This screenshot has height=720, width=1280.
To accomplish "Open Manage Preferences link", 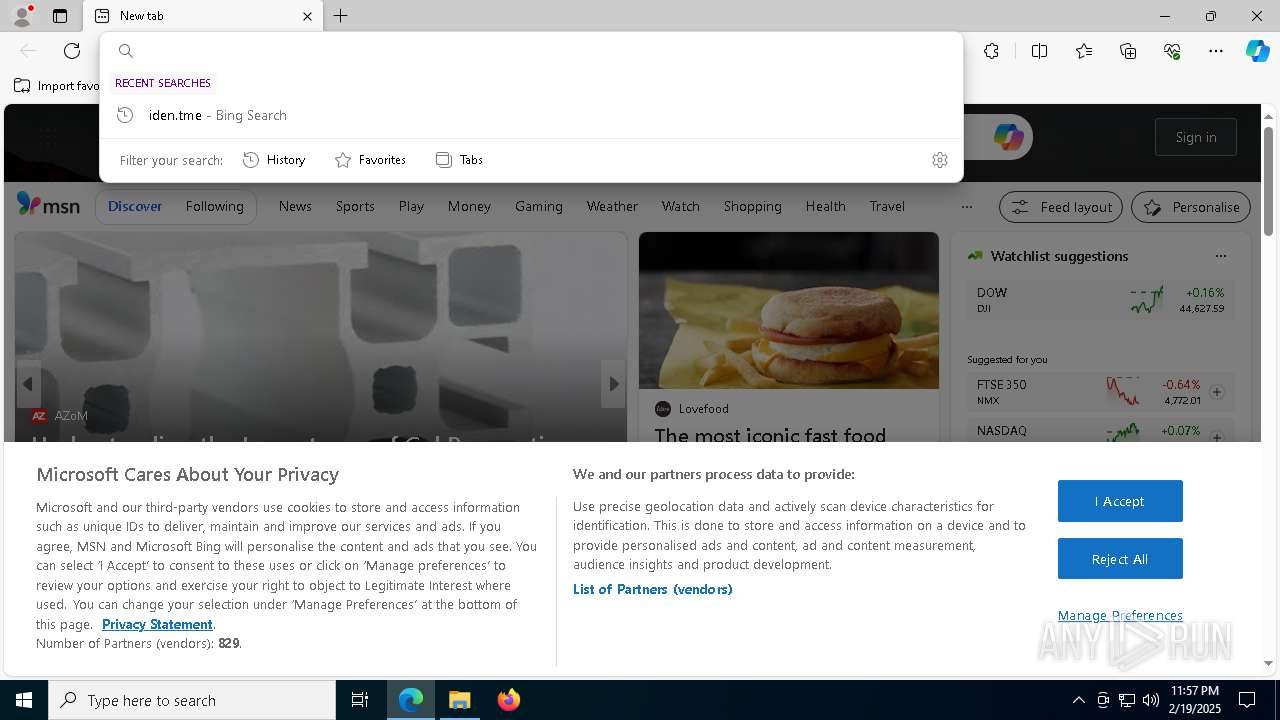I will click(x=1120, y=615).
